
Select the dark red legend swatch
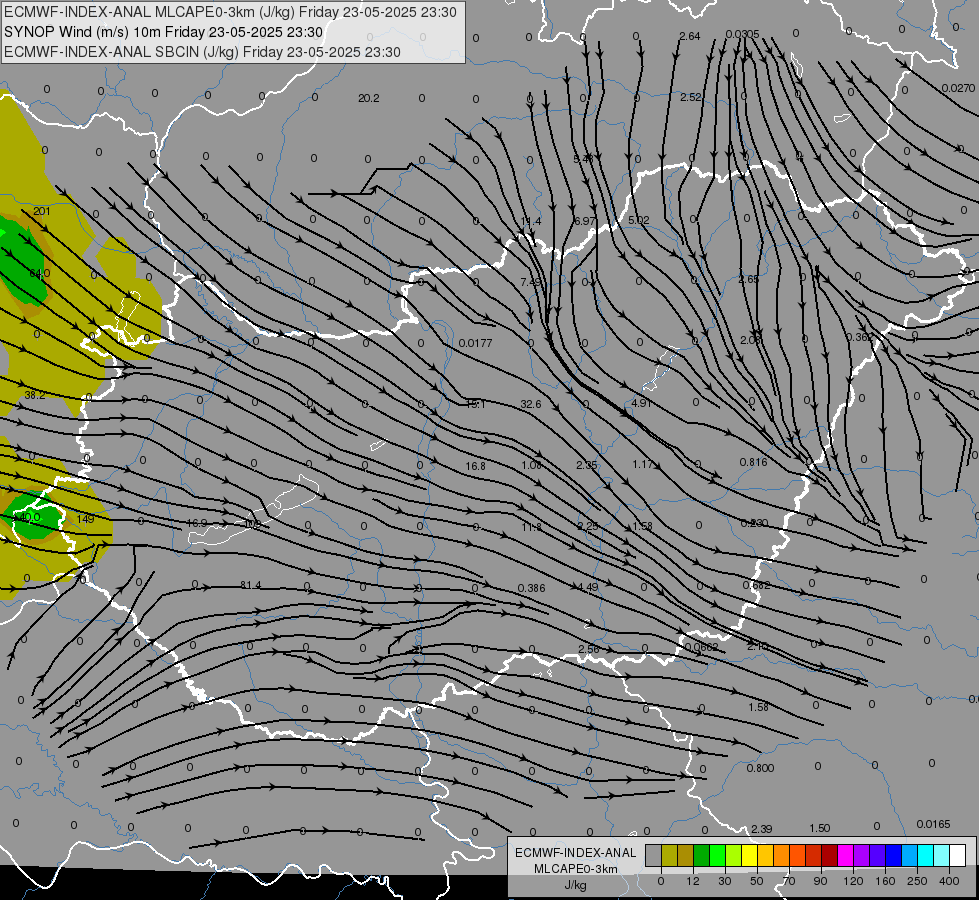tap(829, 856)
